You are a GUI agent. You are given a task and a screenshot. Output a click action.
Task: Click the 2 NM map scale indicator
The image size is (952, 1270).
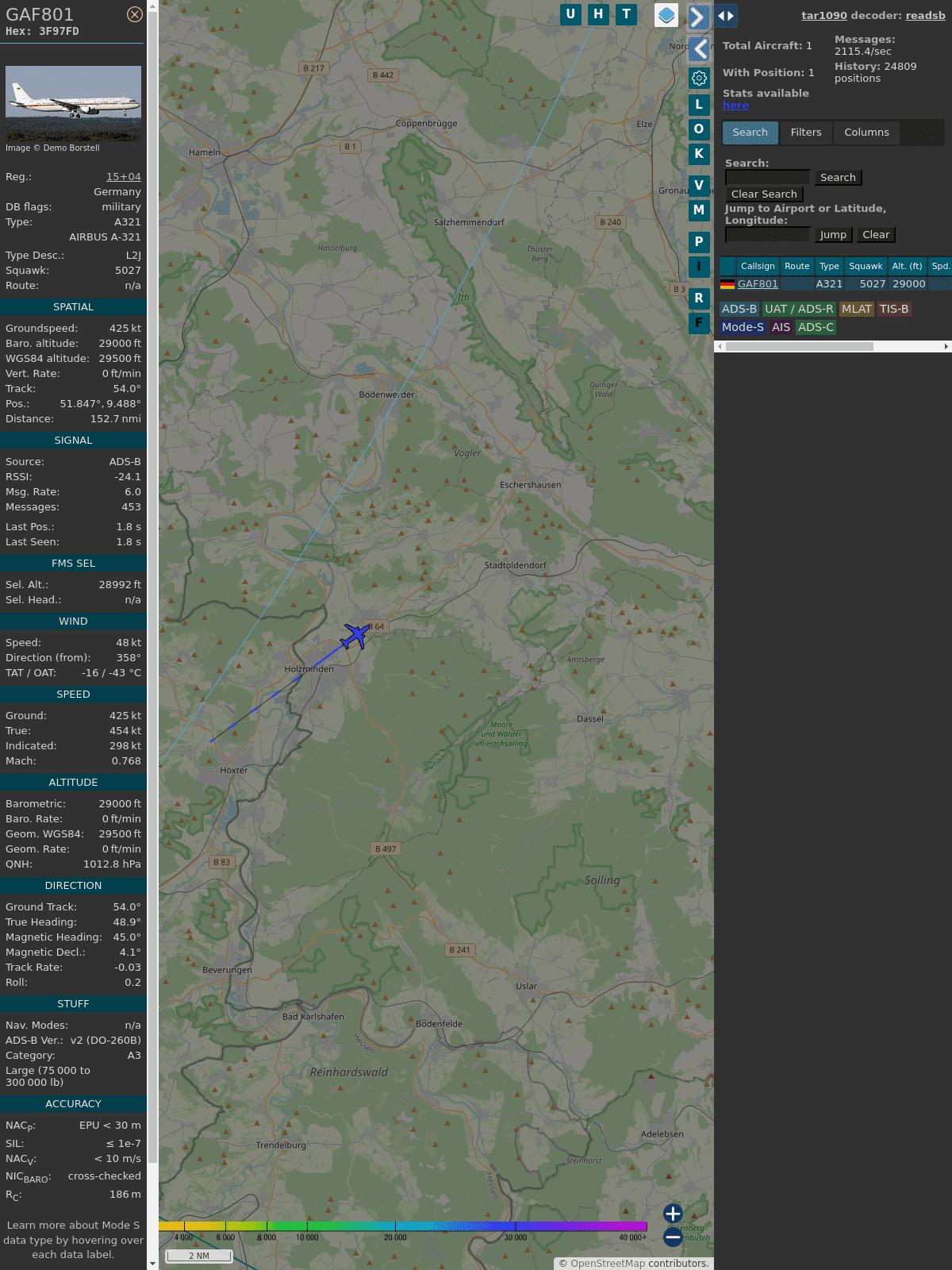pos(199,1256)
